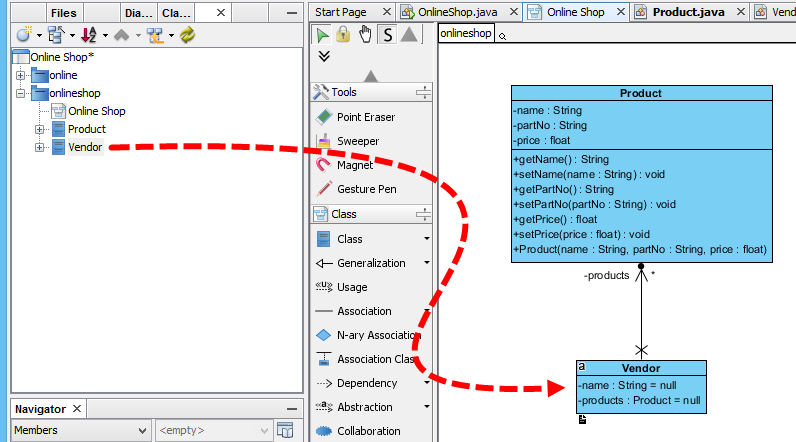Toggle the padlock lock icon
The image size is (796, 442).
(x=343, y=35)
